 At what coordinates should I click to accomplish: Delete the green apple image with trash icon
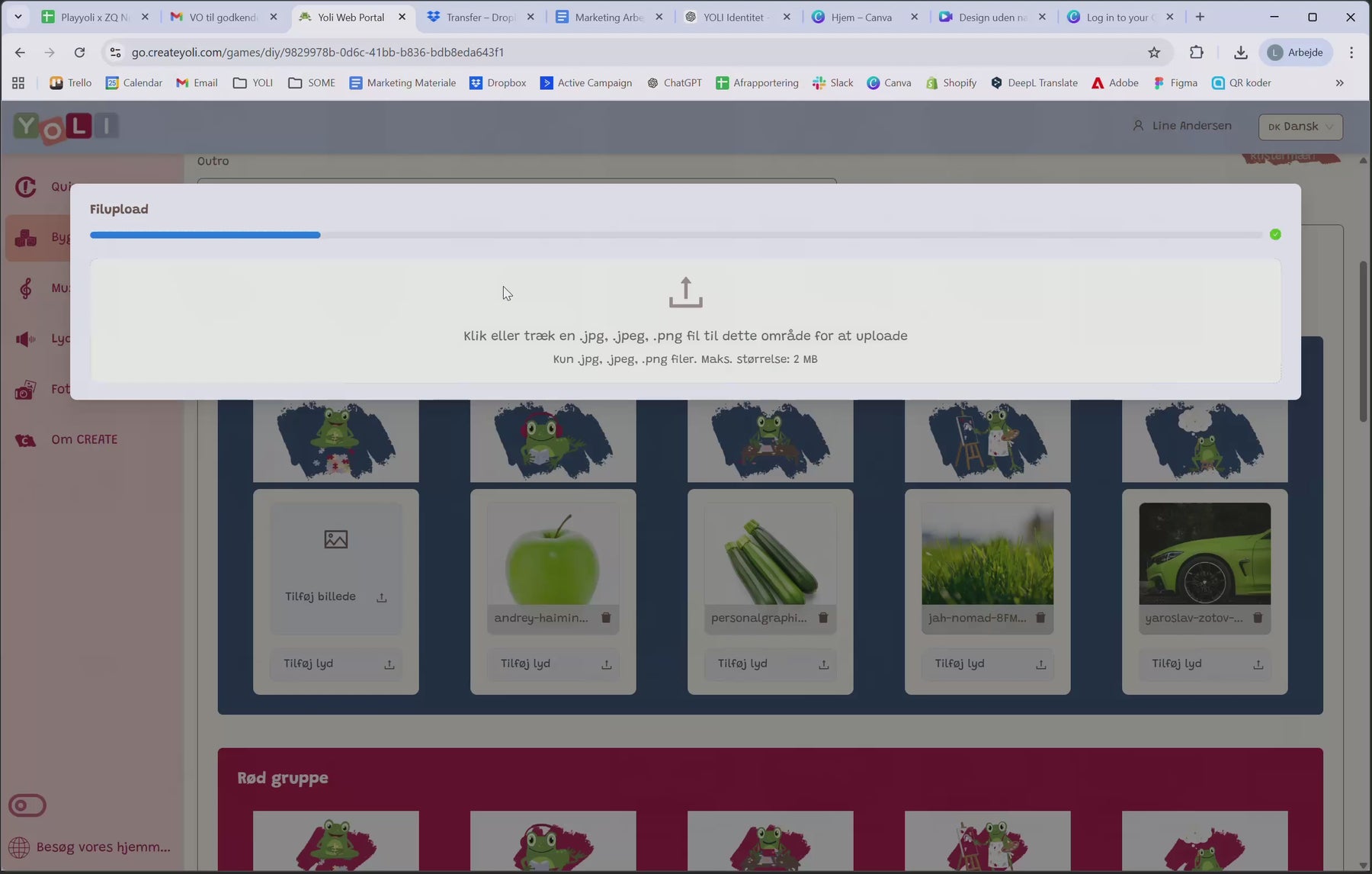pyautogui.click(x=606, y=618)
